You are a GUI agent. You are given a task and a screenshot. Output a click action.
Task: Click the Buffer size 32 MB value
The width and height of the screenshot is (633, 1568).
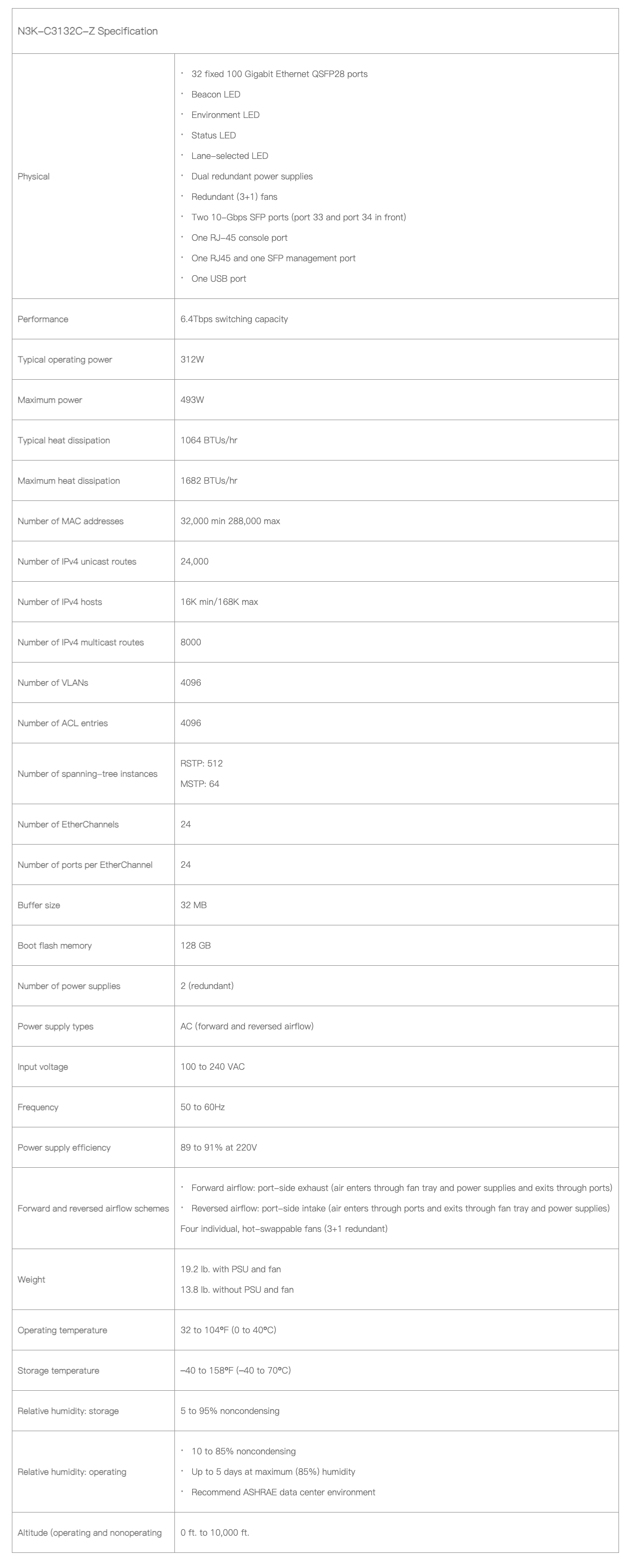(x=193, y=905)
